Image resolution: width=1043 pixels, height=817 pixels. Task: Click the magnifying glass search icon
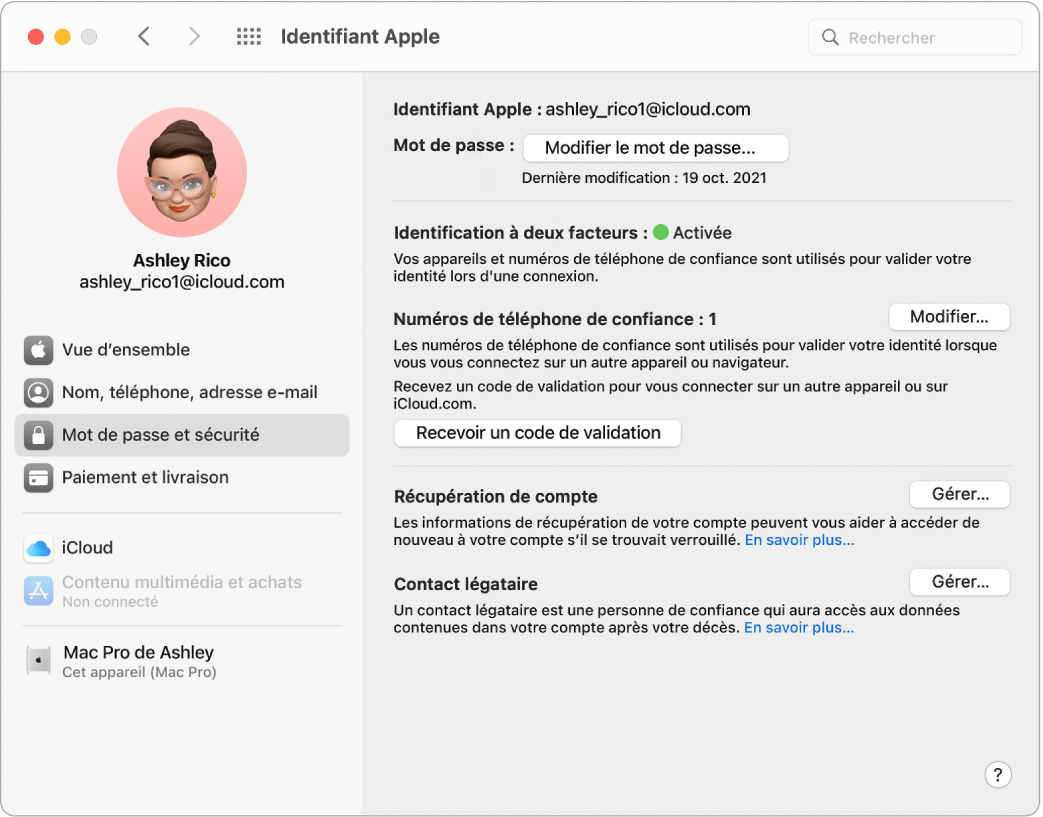click(831, 37)
